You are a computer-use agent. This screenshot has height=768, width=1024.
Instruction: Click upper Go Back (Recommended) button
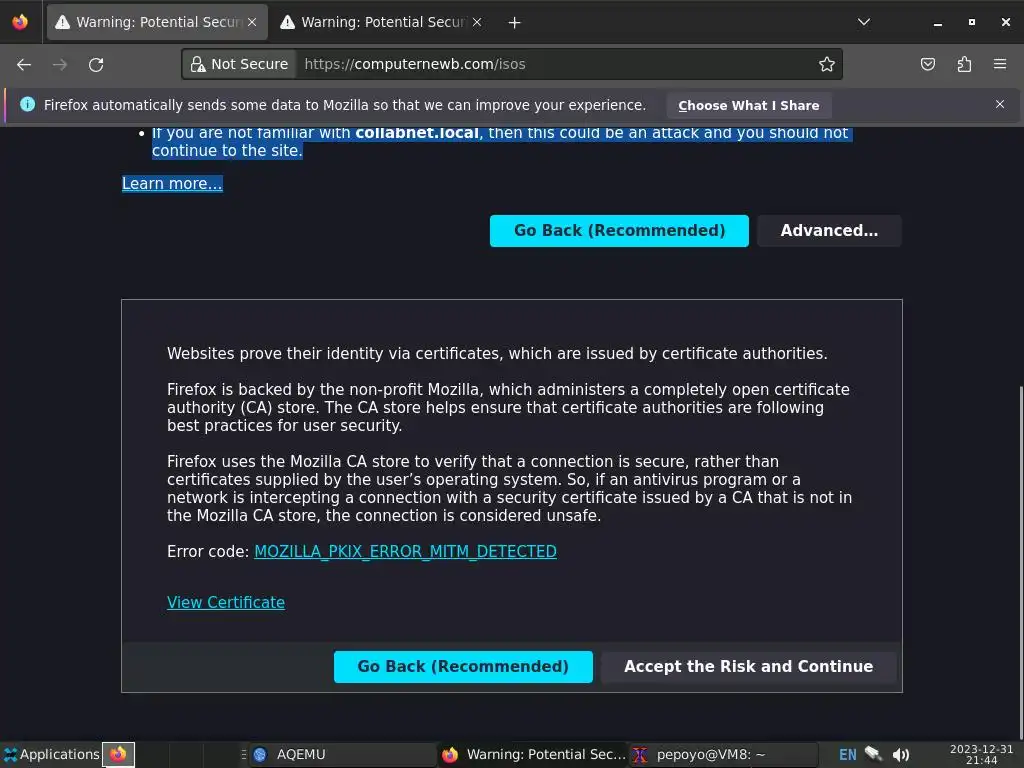pyautogui.click(x=619, y=231)
